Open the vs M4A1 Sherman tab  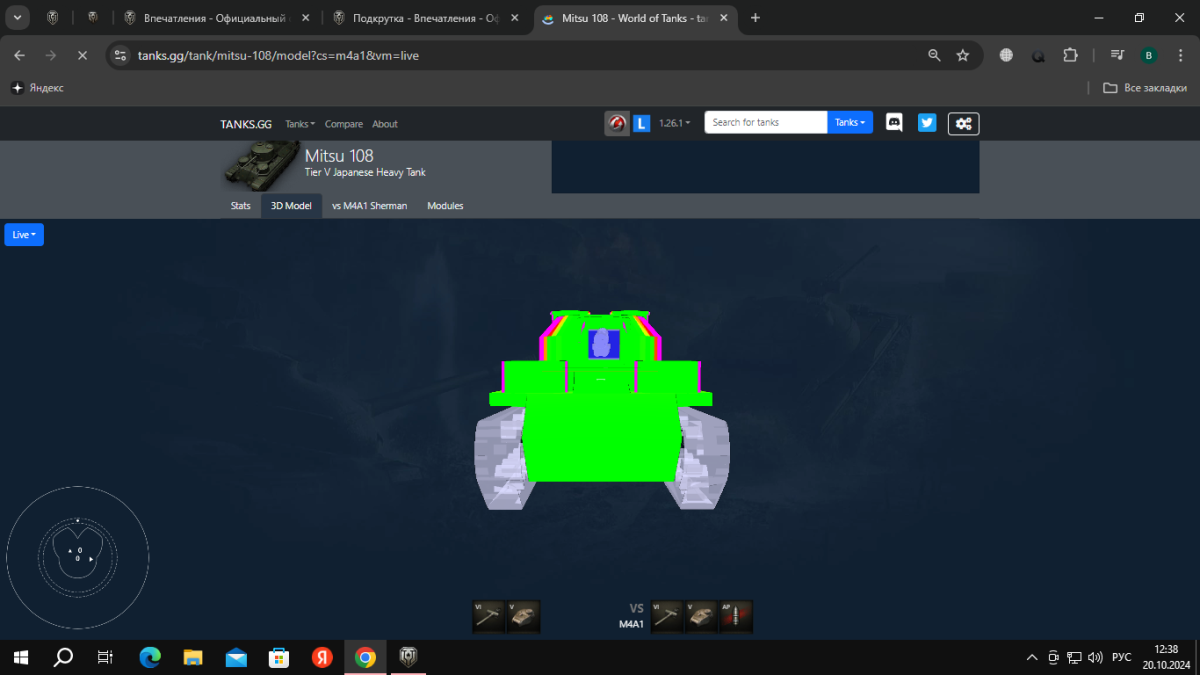(x=369, y=206)
